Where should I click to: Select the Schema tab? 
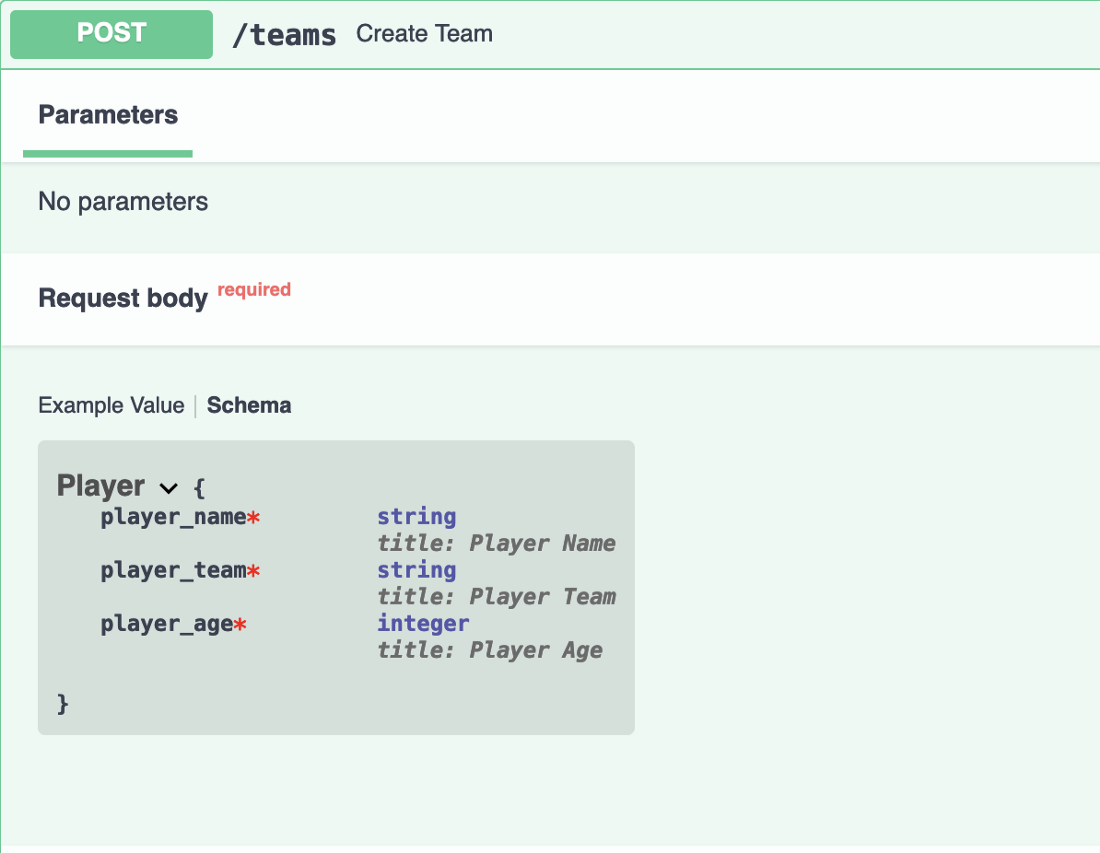pyautogui.click(x=249, y=405)
